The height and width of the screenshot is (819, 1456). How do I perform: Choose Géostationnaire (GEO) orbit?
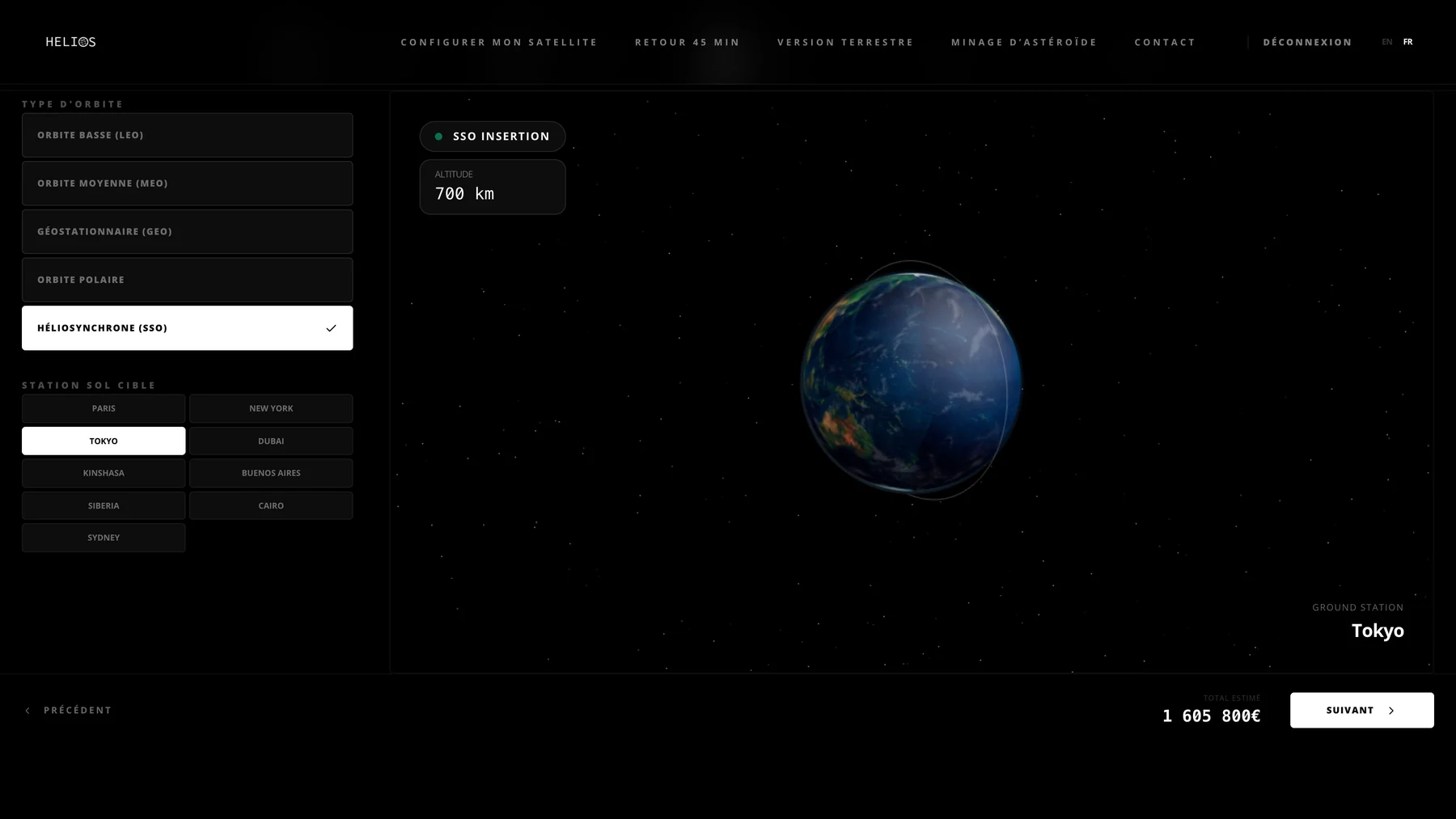coord(188,231)
